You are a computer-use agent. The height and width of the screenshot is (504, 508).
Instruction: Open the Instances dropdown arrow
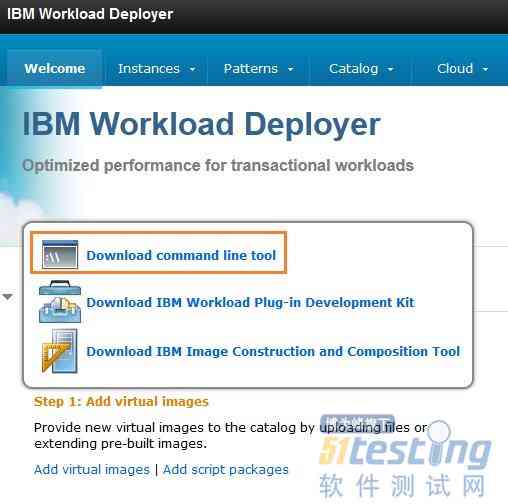click(x=193, y=69)
